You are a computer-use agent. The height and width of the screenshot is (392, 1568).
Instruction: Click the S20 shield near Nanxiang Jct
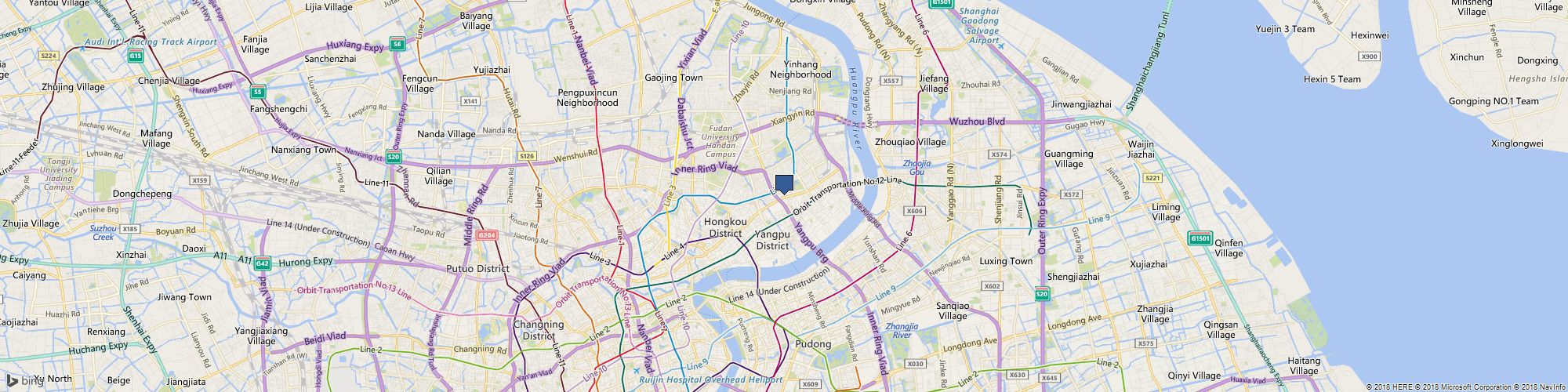click(x=393, y=157)
